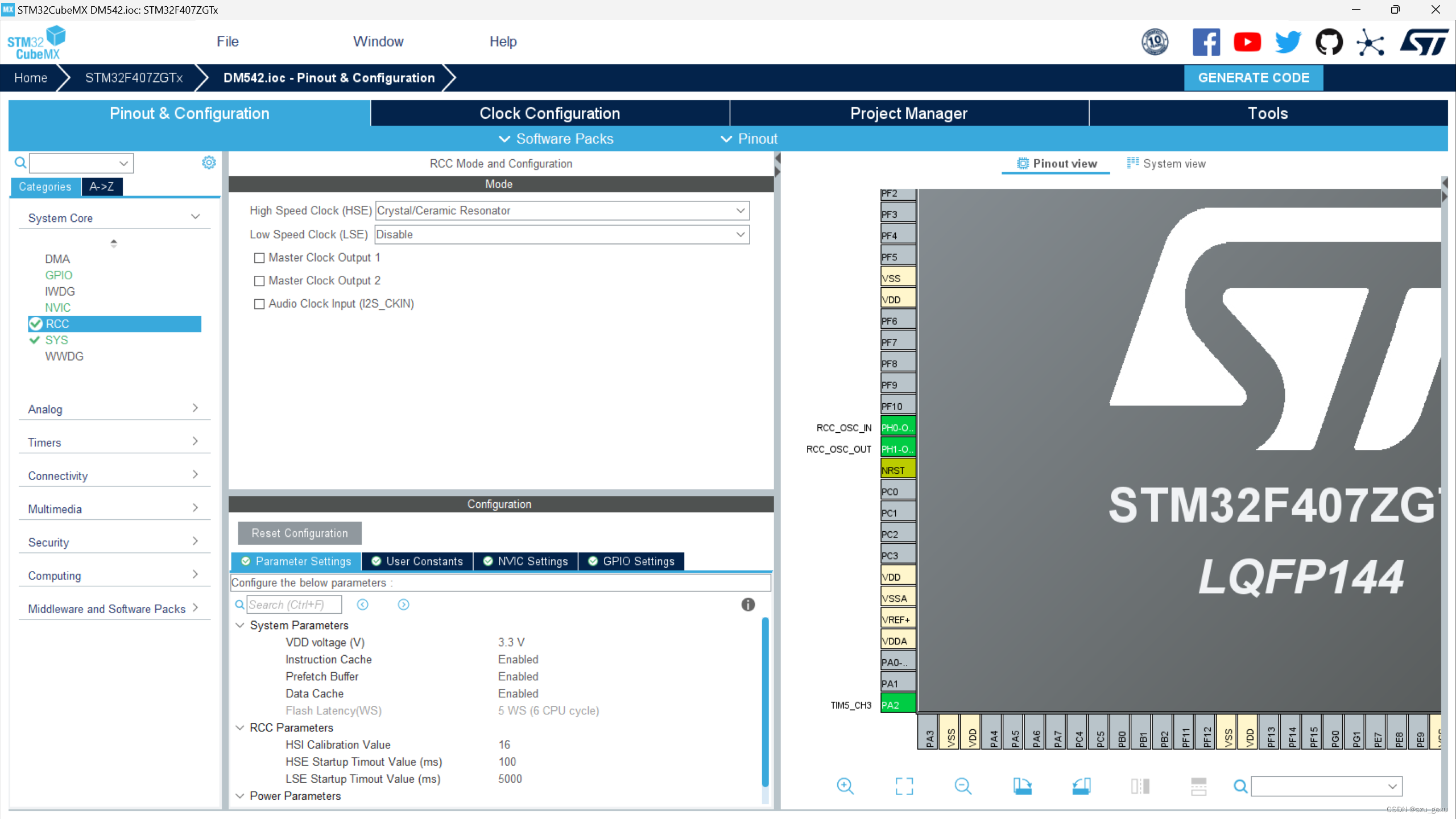Image resolution: width=1456 pixels, height=819 pixels.
Task: Open the GPIO Settings tab
Action: tap(631, 561)
